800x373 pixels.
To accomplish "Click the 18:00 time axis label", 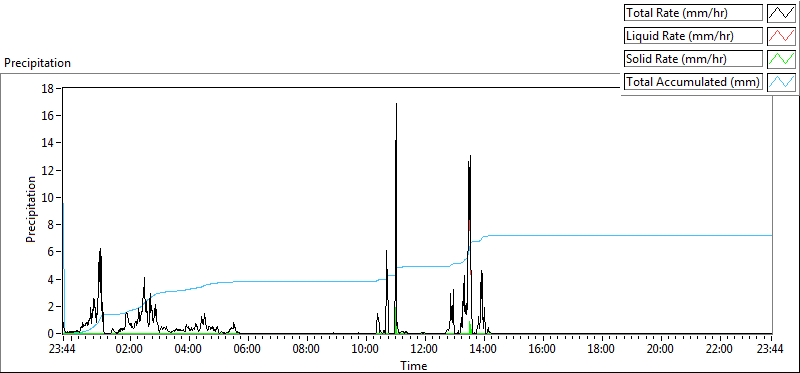I will click(602, 350).
